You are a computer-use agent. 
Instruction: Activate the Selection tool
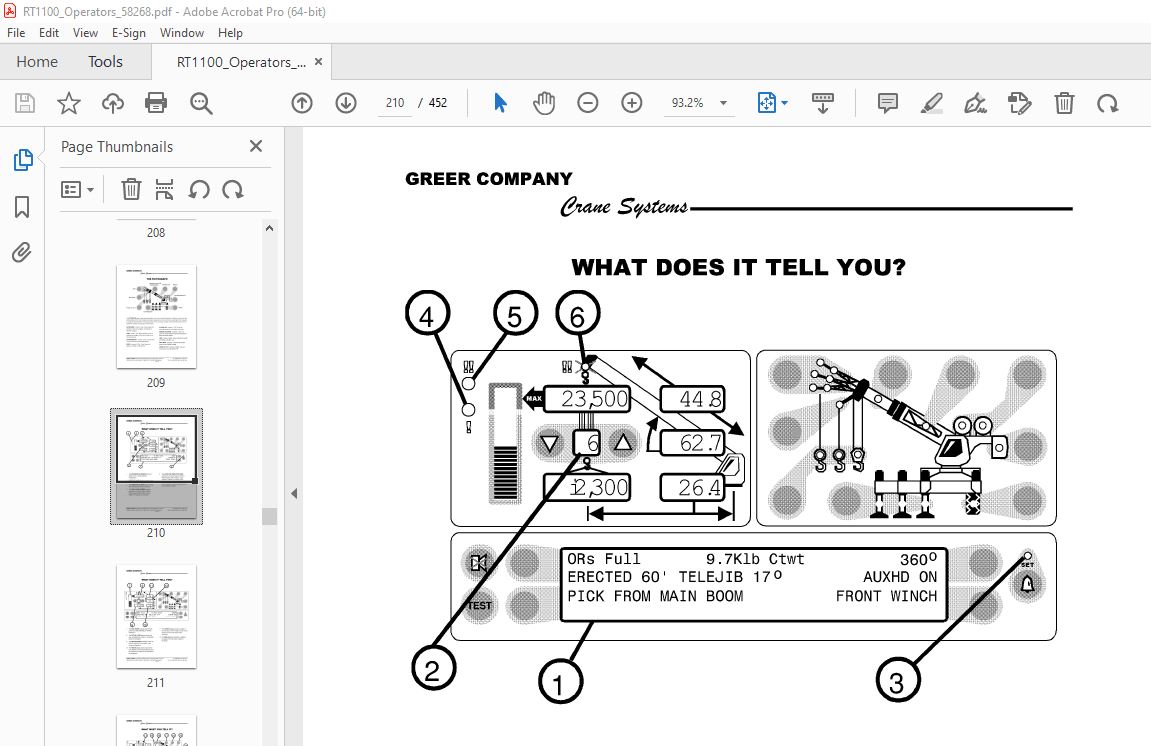click(x=499, y=103)
